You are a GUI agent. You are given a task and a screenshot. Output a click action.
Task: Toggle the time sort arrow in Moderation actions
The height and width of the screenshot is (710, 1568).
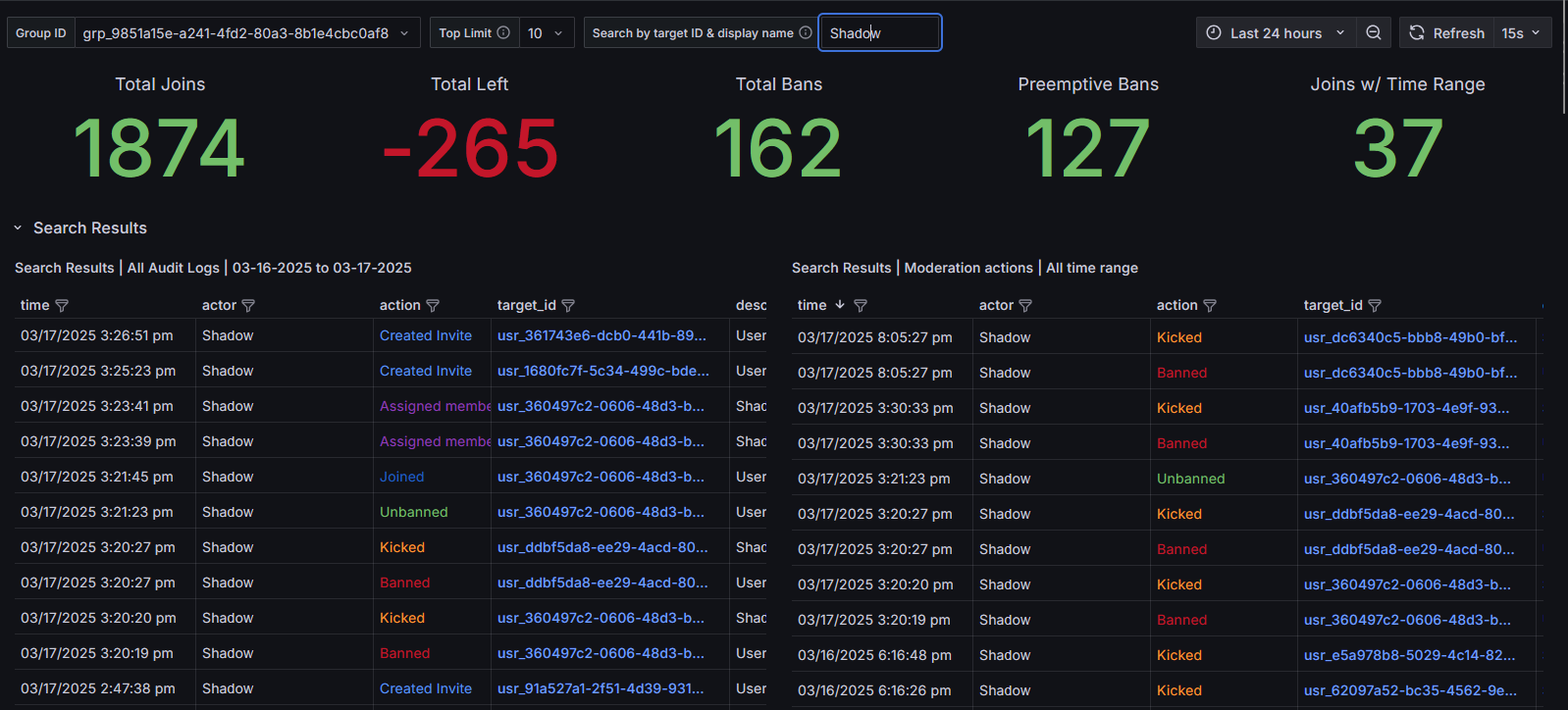click(840, 305)
